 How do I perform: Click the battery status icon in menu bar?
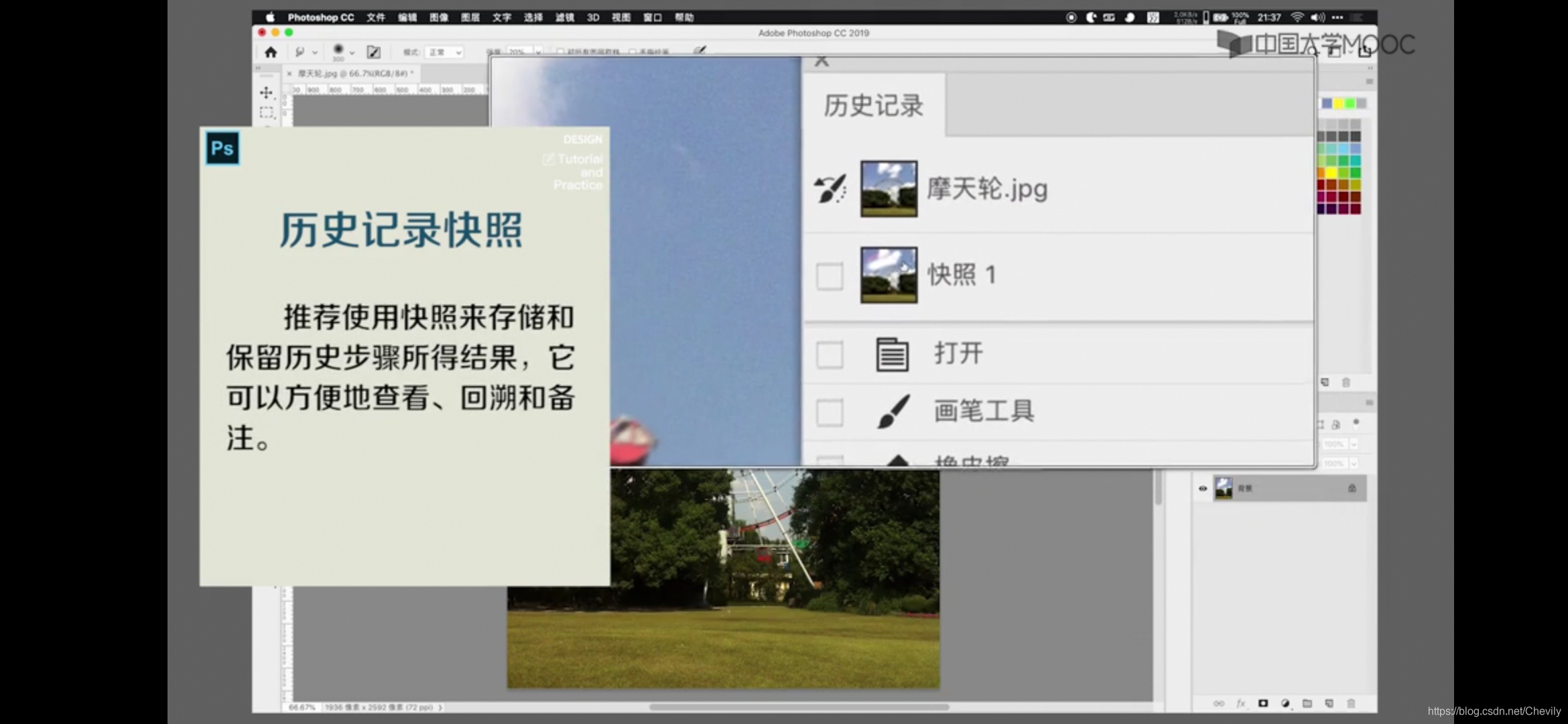point(1221,17)
